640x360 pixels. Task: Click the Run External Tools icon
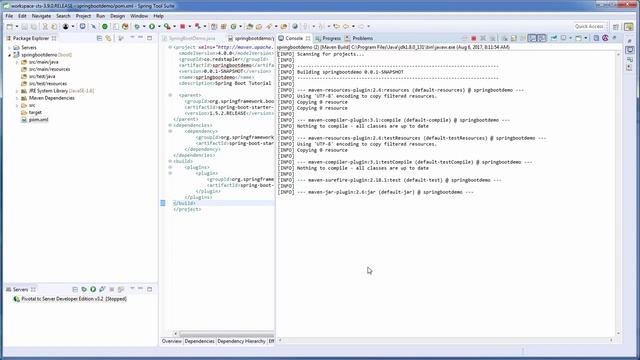(x=167, y=27)
